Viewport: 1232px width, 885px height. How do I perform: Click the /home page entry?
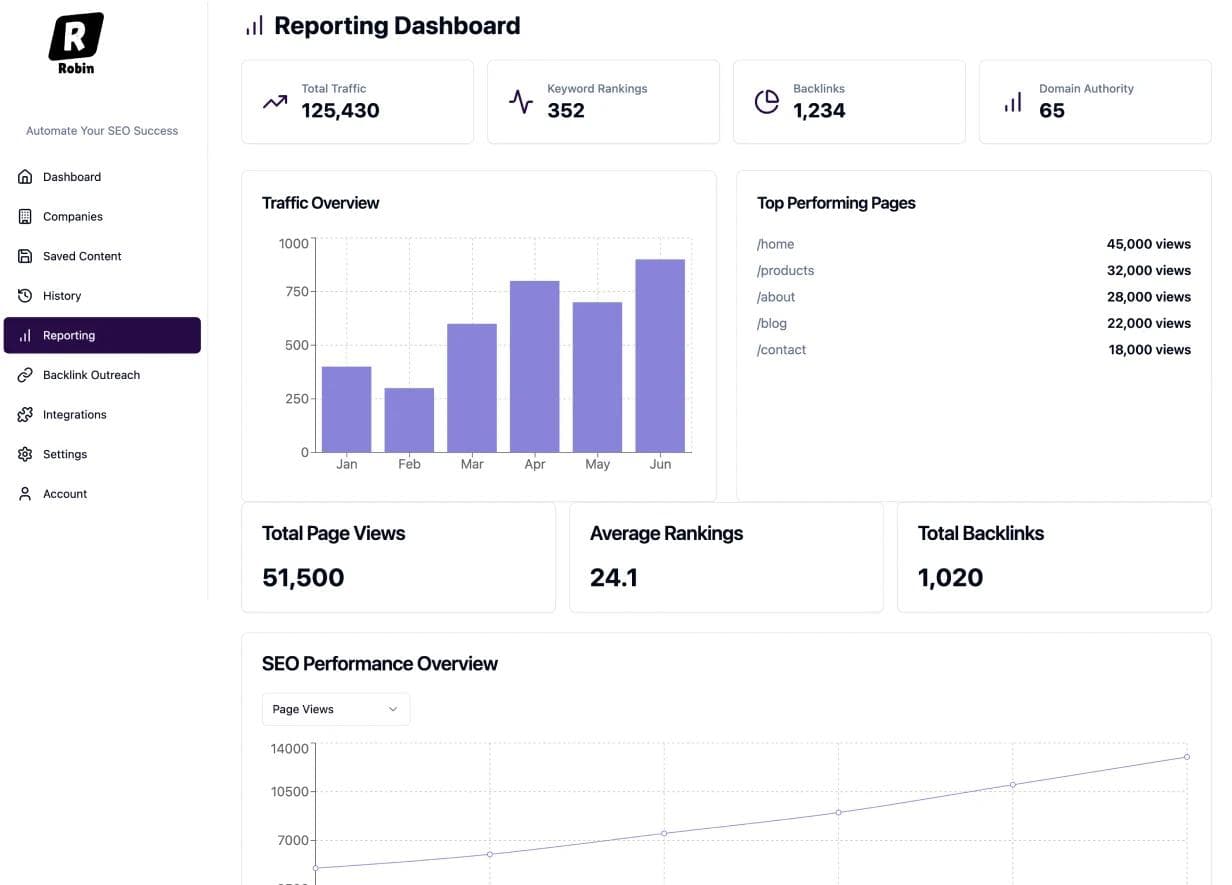coord(776,244)
